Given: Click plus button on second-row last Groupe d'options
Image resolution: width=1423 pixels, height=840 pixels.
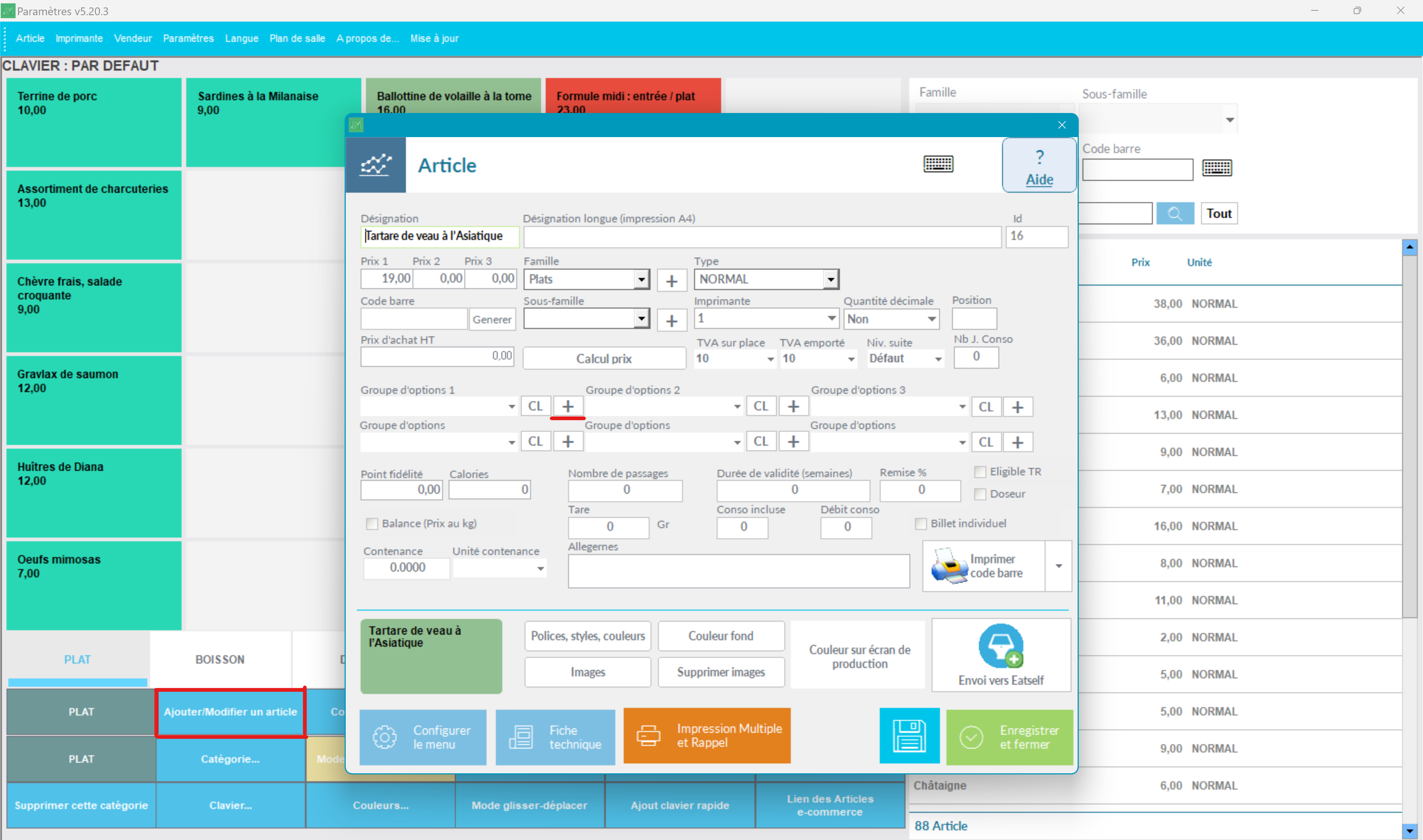Looking at the screenshot, I should pos(1018,442).
